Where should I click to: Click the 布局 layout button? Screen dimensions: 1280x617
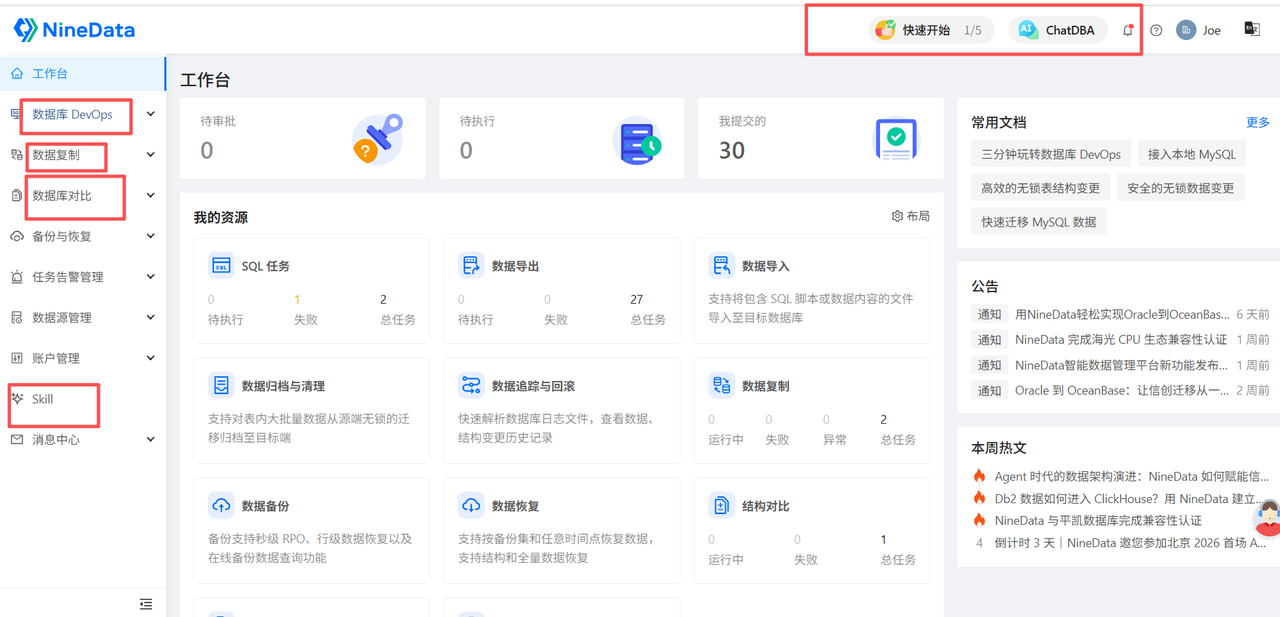910,216
